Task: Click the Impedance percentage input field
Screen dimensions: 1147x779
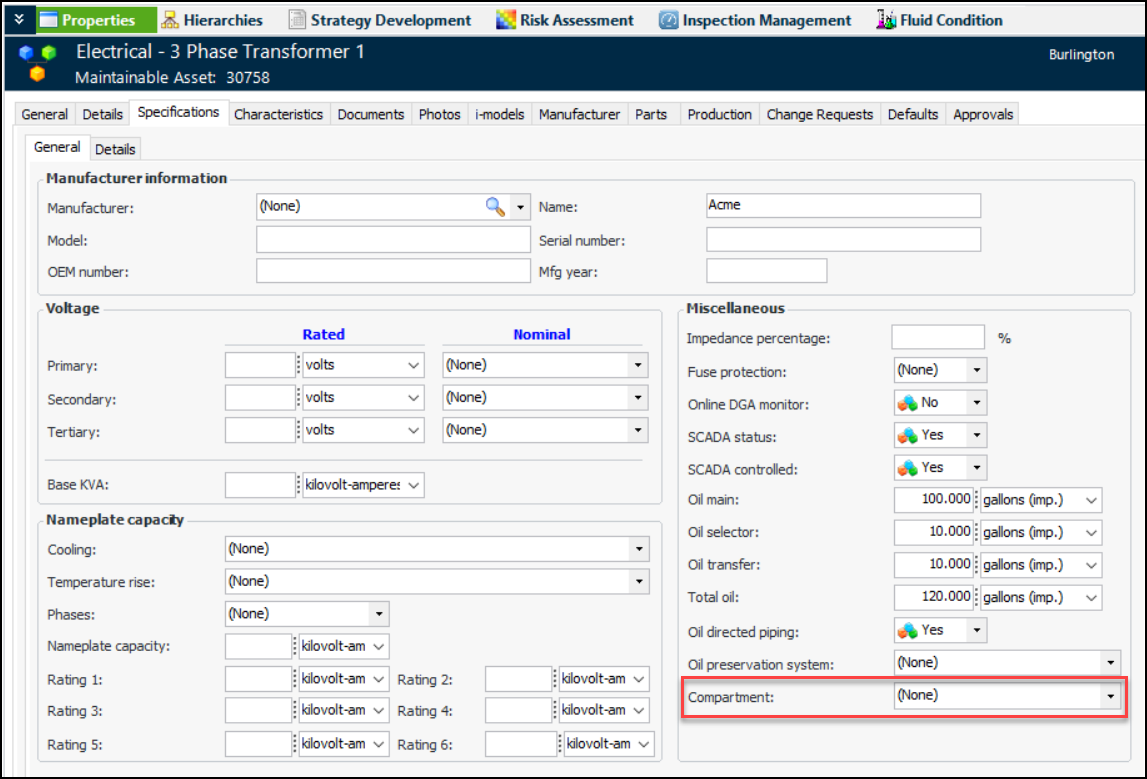Action: 937,338
